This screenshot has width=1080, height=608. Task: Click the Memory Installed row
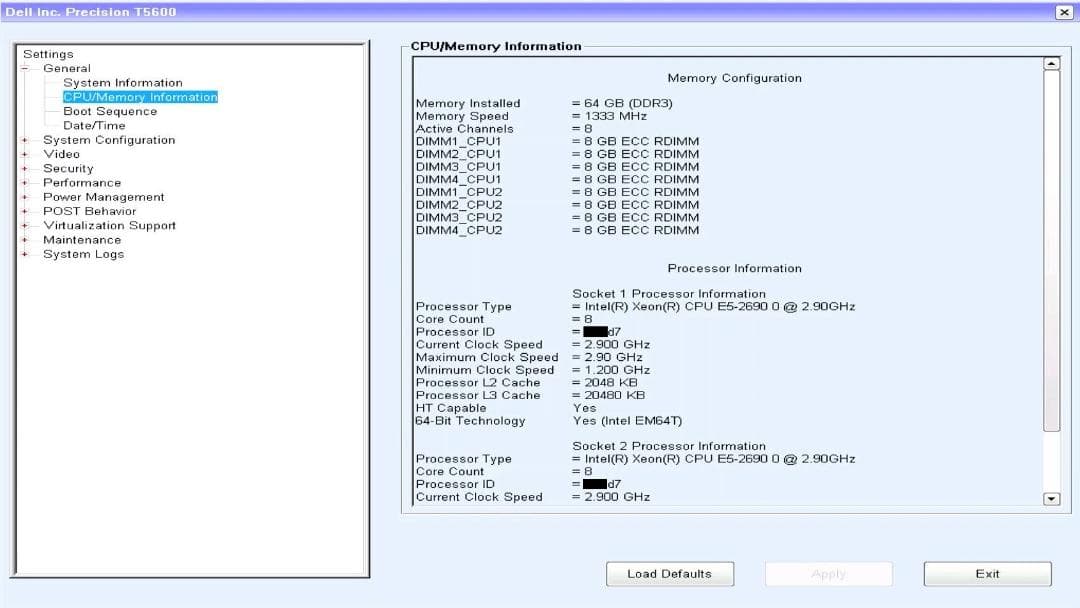point(544,103)
